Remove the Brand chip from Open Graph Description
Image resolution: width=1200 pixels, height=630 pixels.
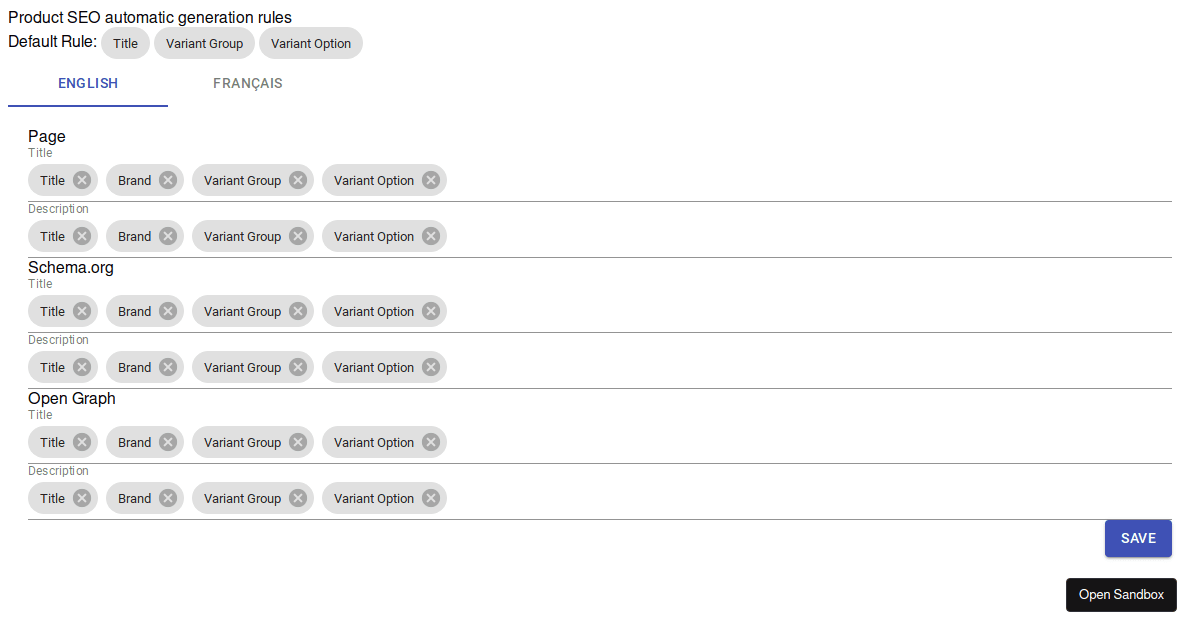(x=166, y=498)
